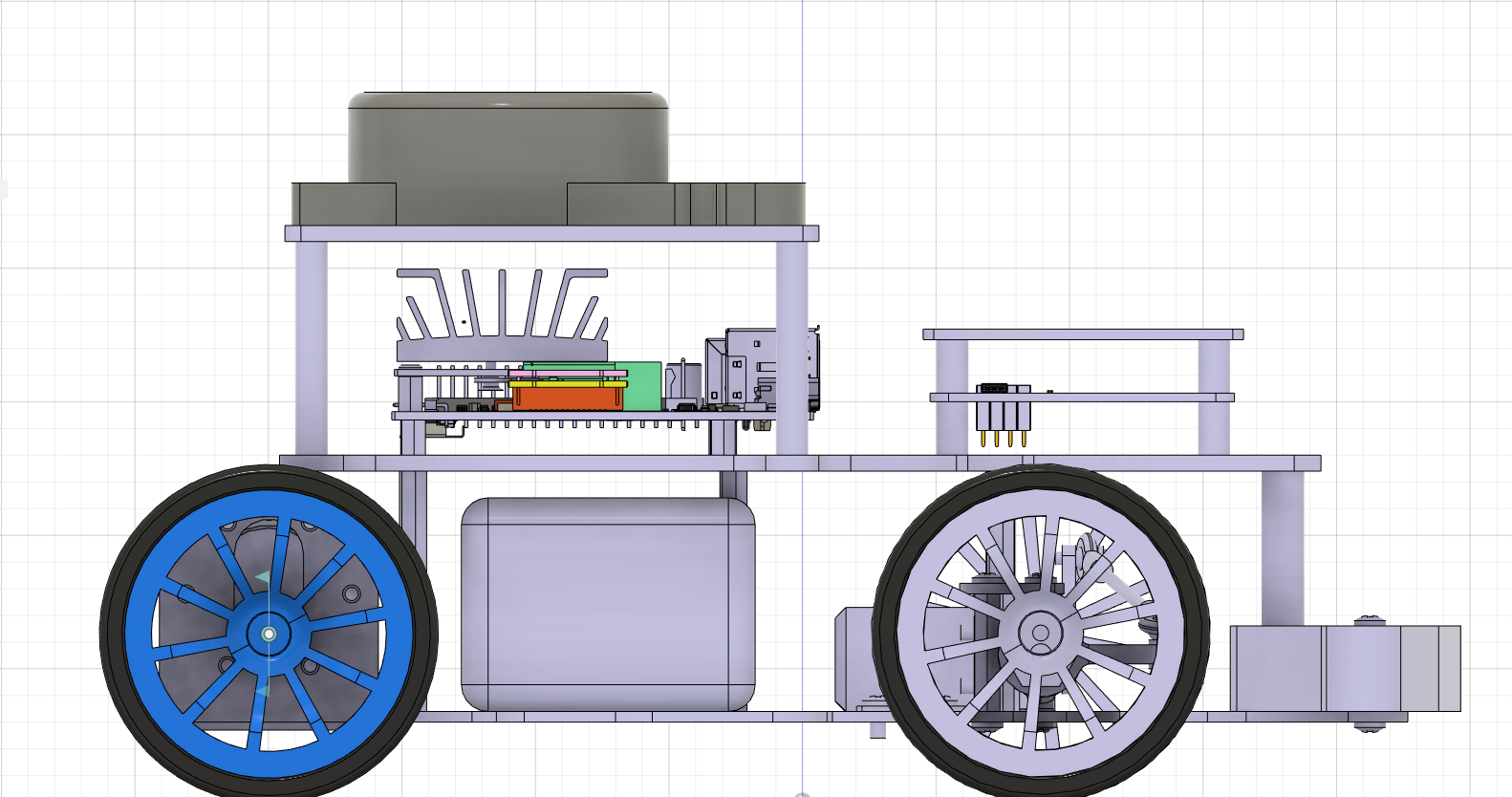Viewport: 1512px width, 797px height.
Task: Select the pink strip above orange component
Action: tap(568, 374)
